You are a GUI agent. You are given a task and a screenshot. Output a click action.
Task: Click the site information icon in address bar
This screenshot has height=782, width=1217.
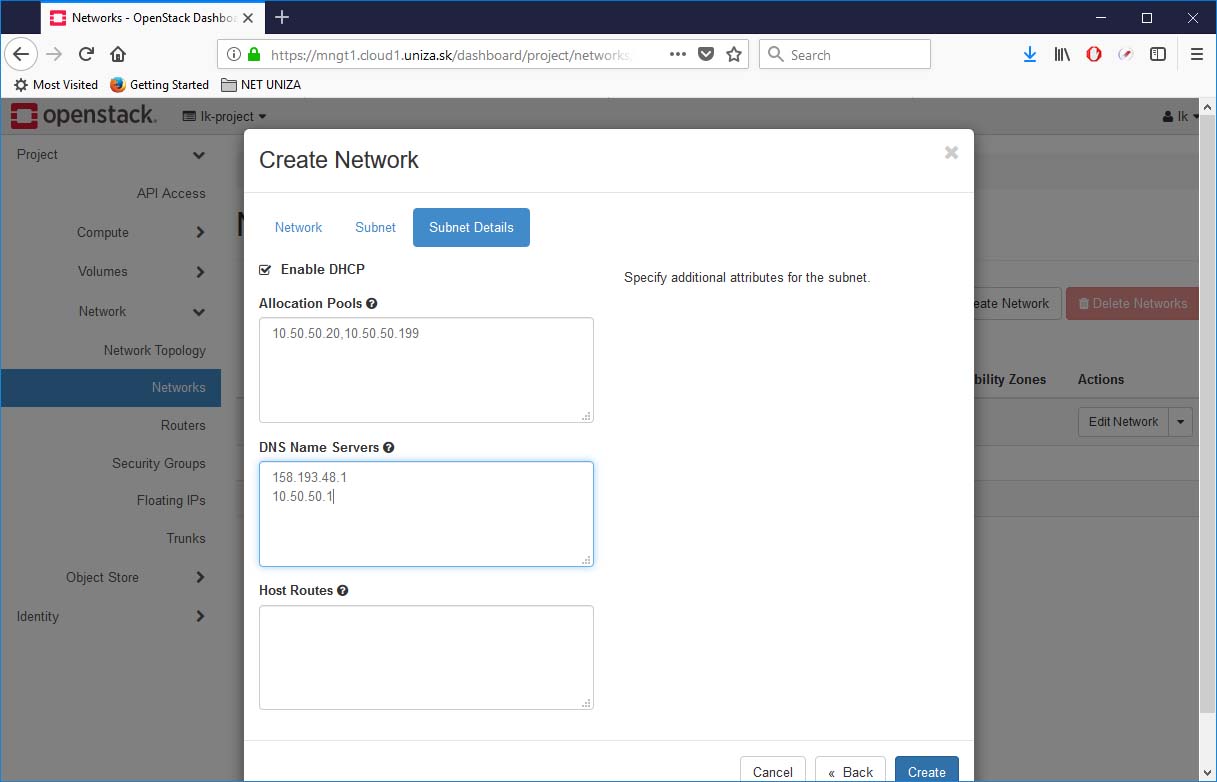[233, 55]
